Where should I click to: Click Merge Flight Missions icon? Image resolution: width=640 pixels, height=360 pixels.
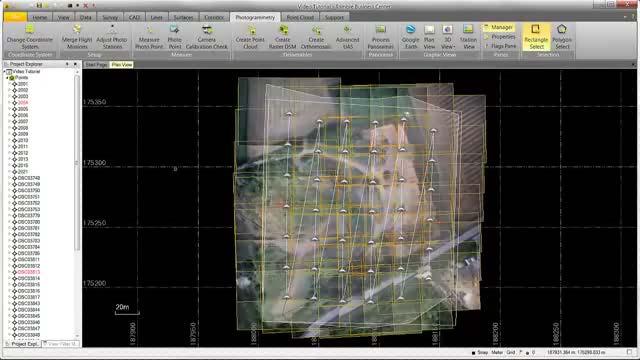[77, 29]
